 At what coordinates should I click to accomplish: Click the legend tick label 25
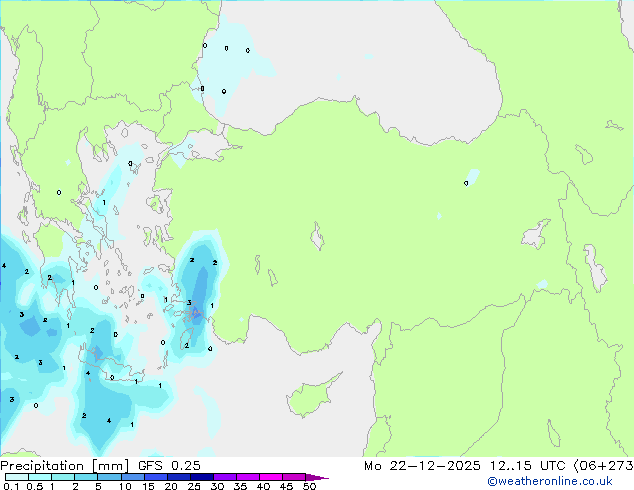point(193,487)
